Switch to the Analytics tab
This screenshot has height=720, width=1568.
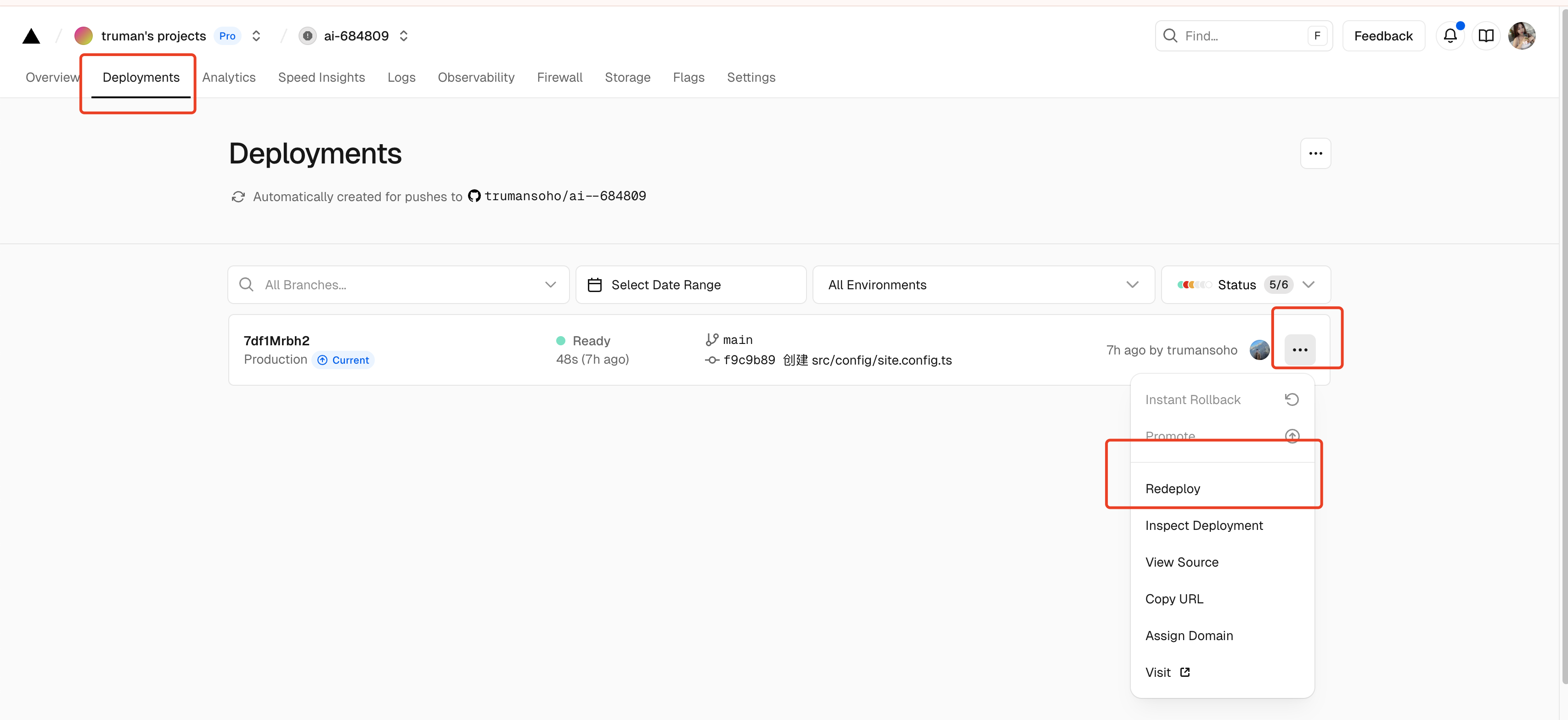click(x=229, y=77)
